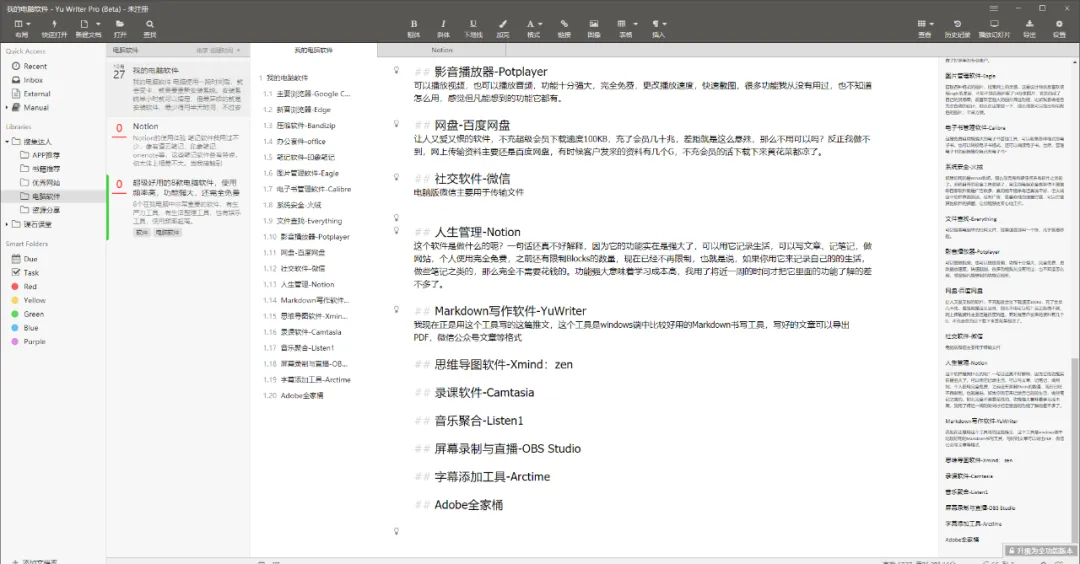
Task: Click the table grid icon
Action: point(622,23)
